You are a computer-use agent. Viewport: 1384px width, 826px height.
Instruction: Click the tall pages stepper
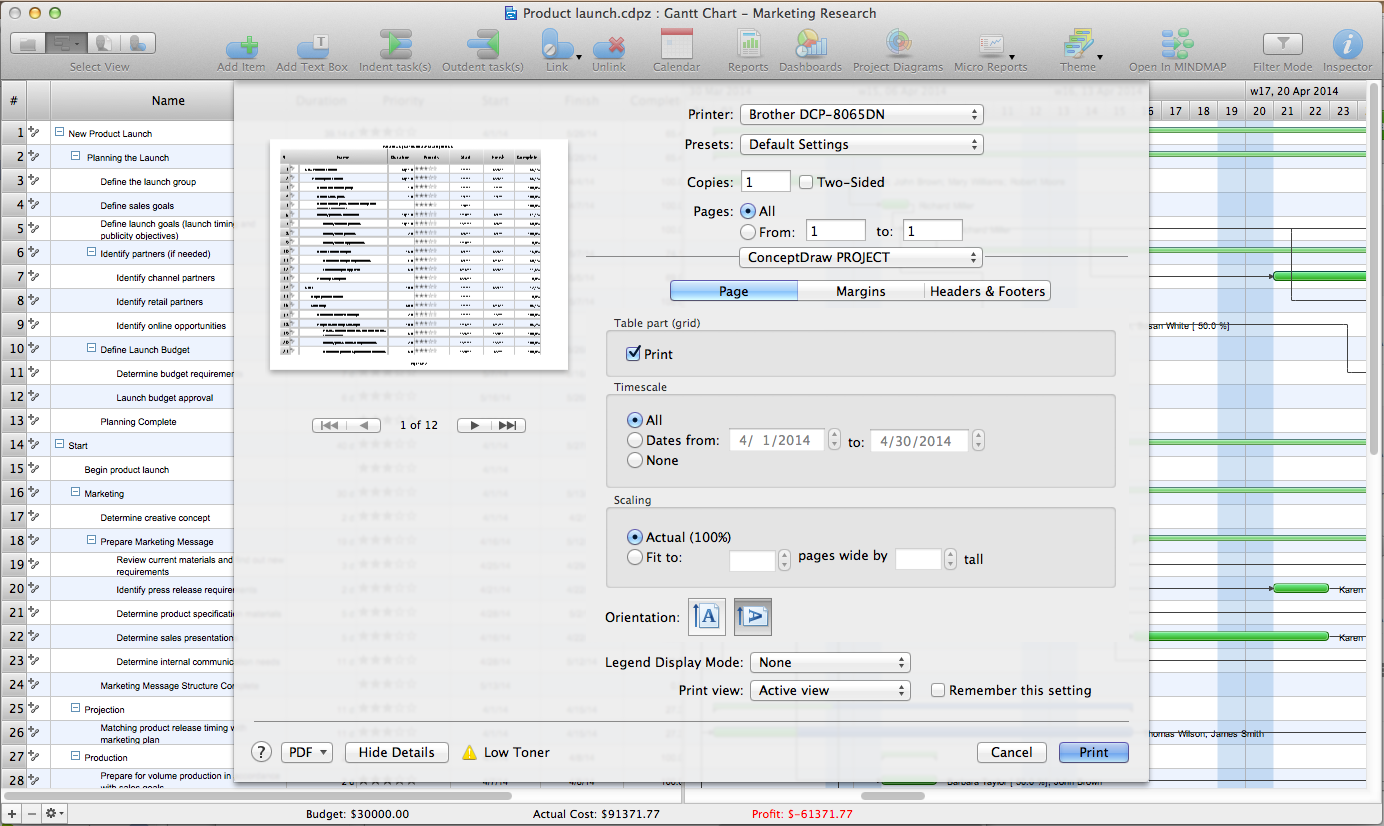[950, 559]
